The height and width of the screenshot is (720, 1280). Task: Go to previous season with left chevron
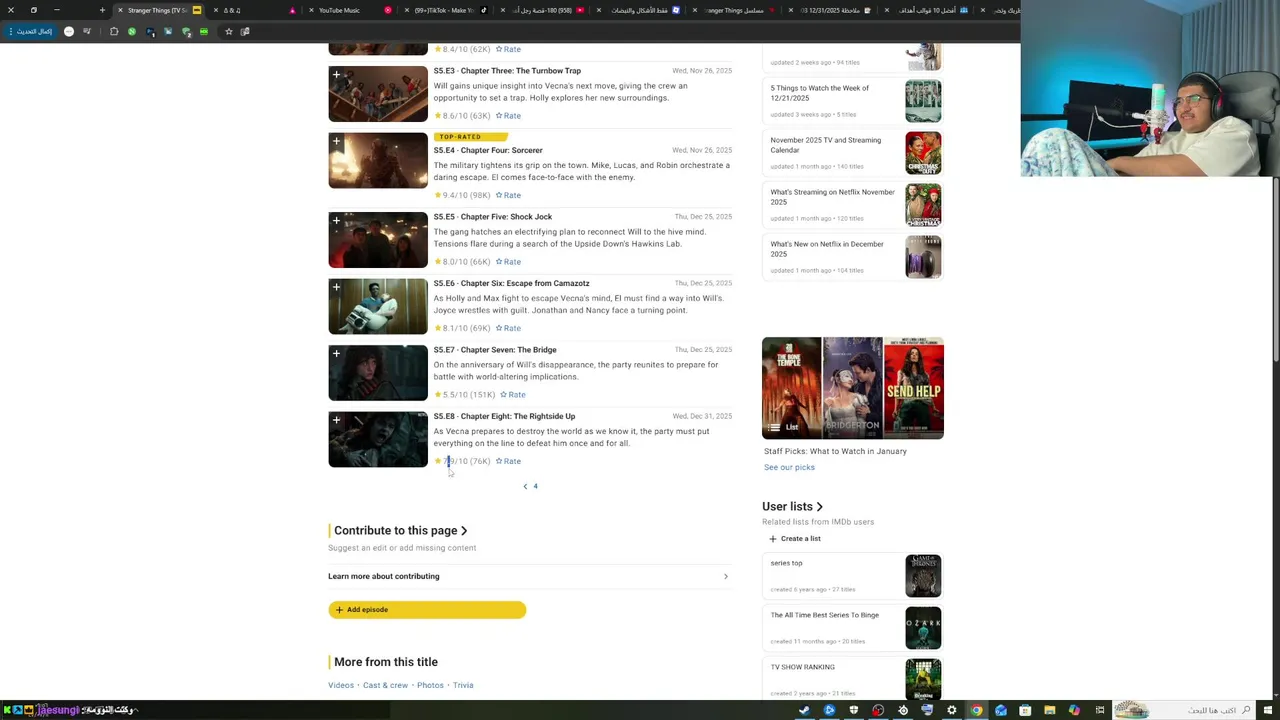pyautogui.click(x=525, y=487)
